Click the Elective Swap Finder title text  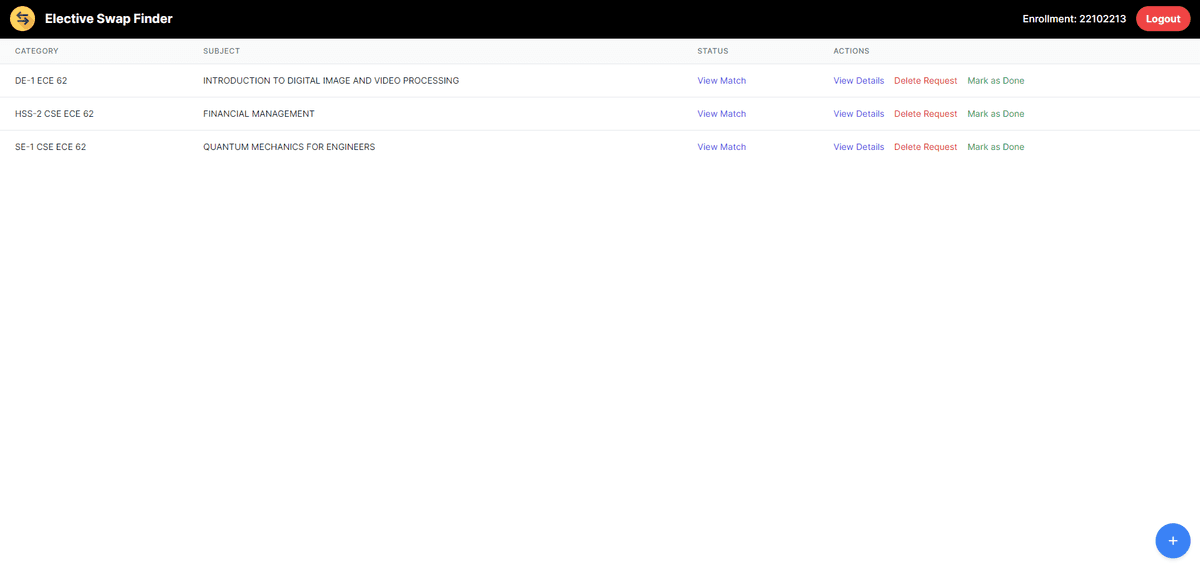tap(108, 19)
